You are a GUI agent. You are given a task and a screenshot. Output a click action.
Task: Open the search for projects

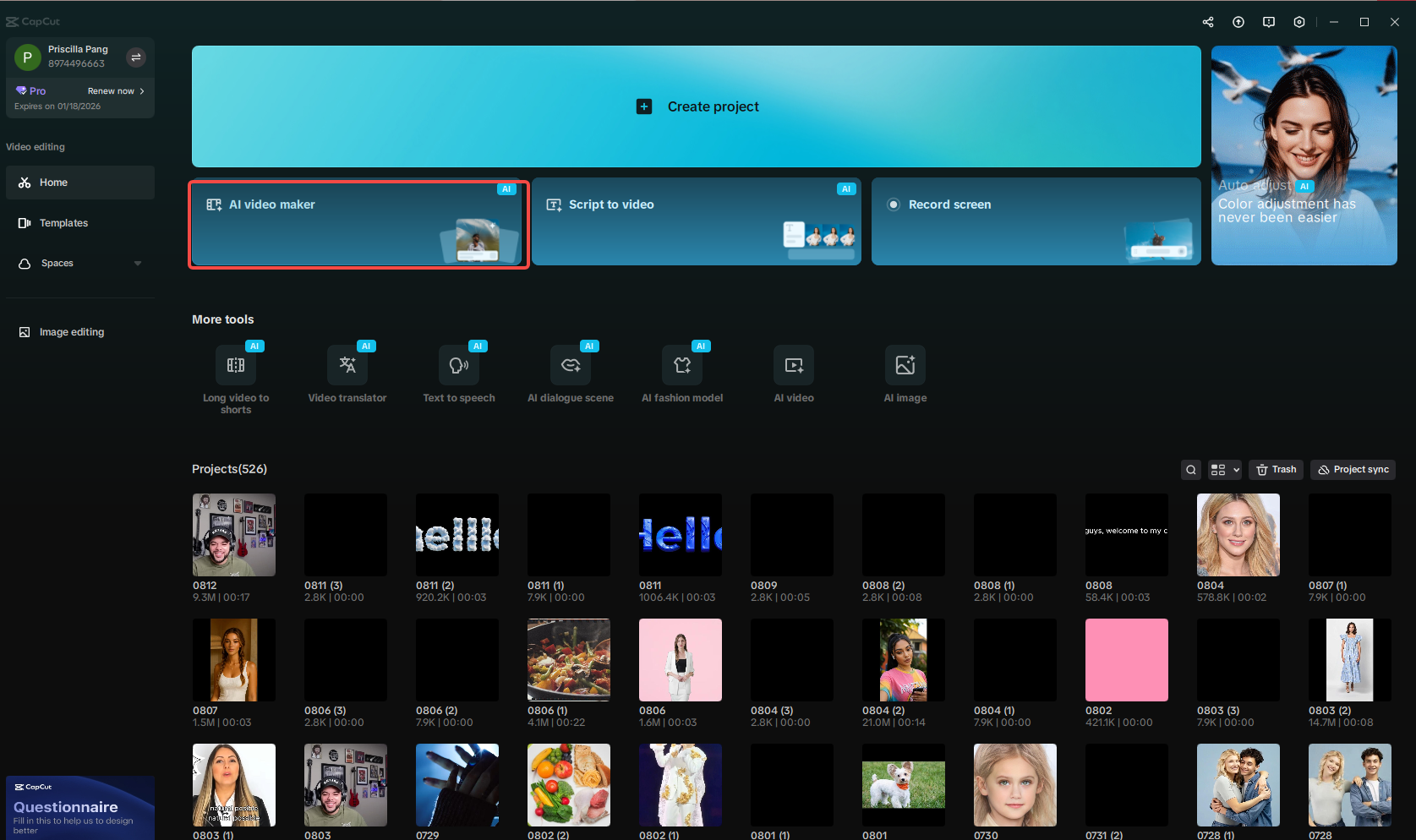1190,469
